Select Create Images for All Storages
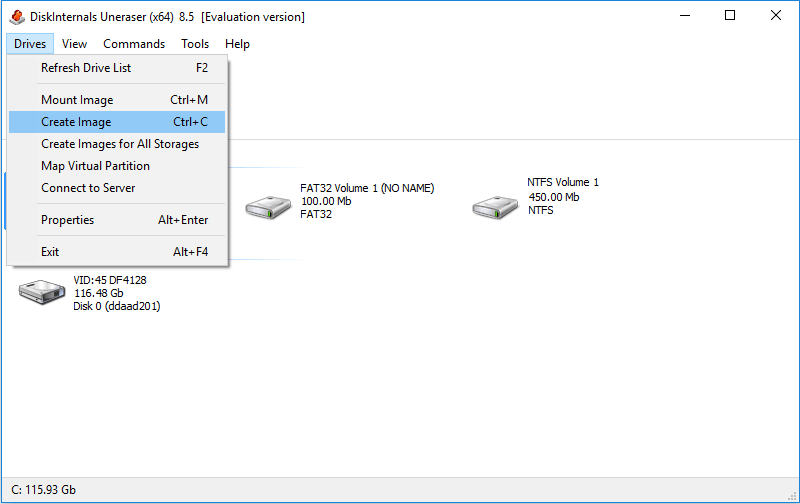This screenshot has height=504, width=800. (117, 144)
